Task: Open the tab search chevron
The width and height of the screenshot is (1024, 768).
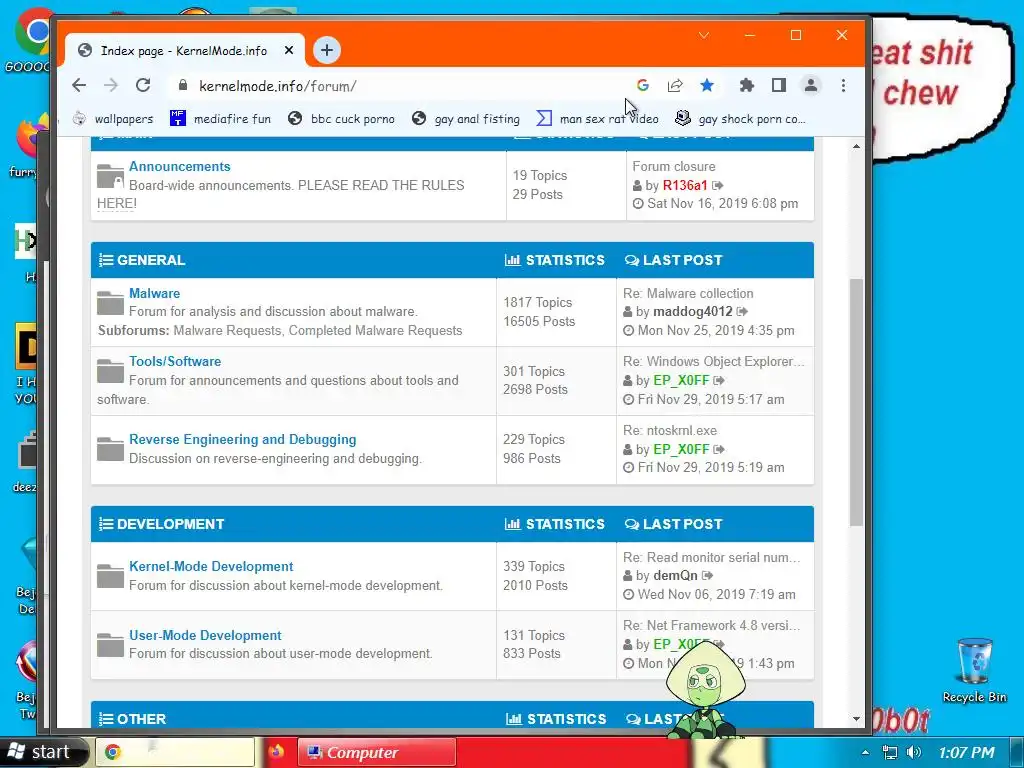Action: click(x=704, y=35)
